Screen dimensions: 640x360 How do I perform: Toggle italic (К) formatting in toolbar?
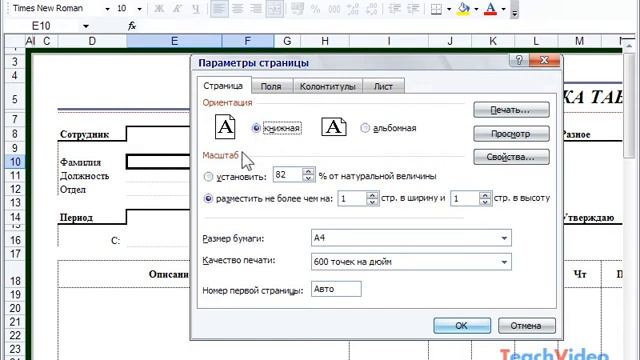(x=177, y=9)
